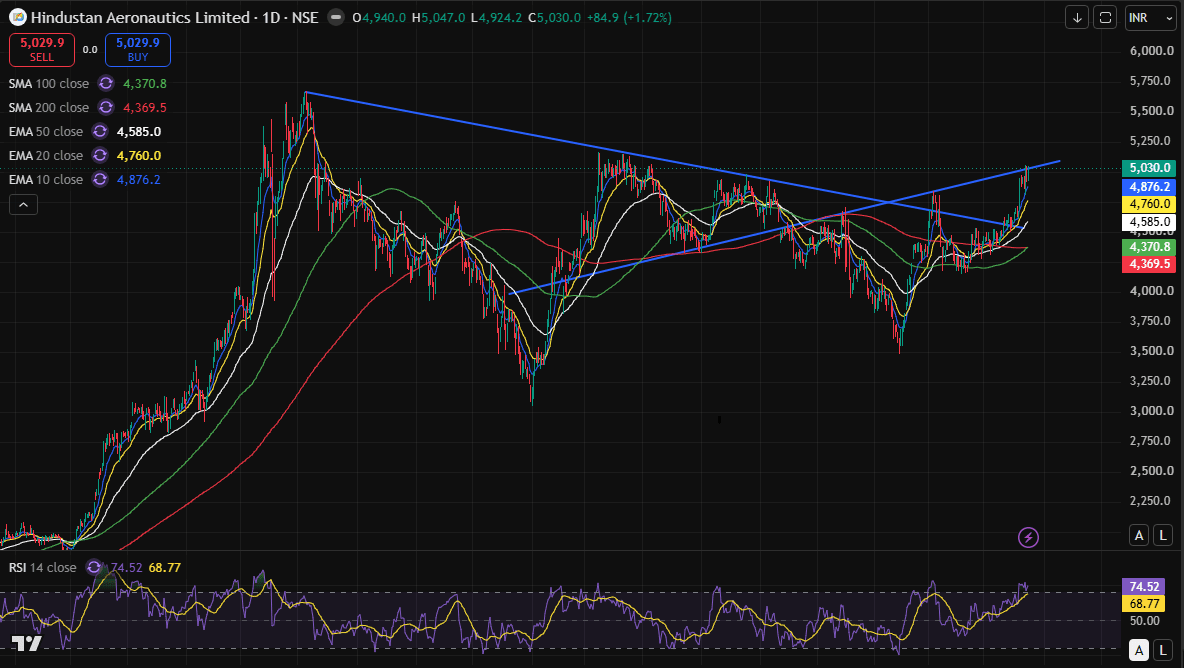The width and height of the screenshot is (1184, 668).
Task: Select the EMA 20 close indicator label
Action: coord(46,155)
